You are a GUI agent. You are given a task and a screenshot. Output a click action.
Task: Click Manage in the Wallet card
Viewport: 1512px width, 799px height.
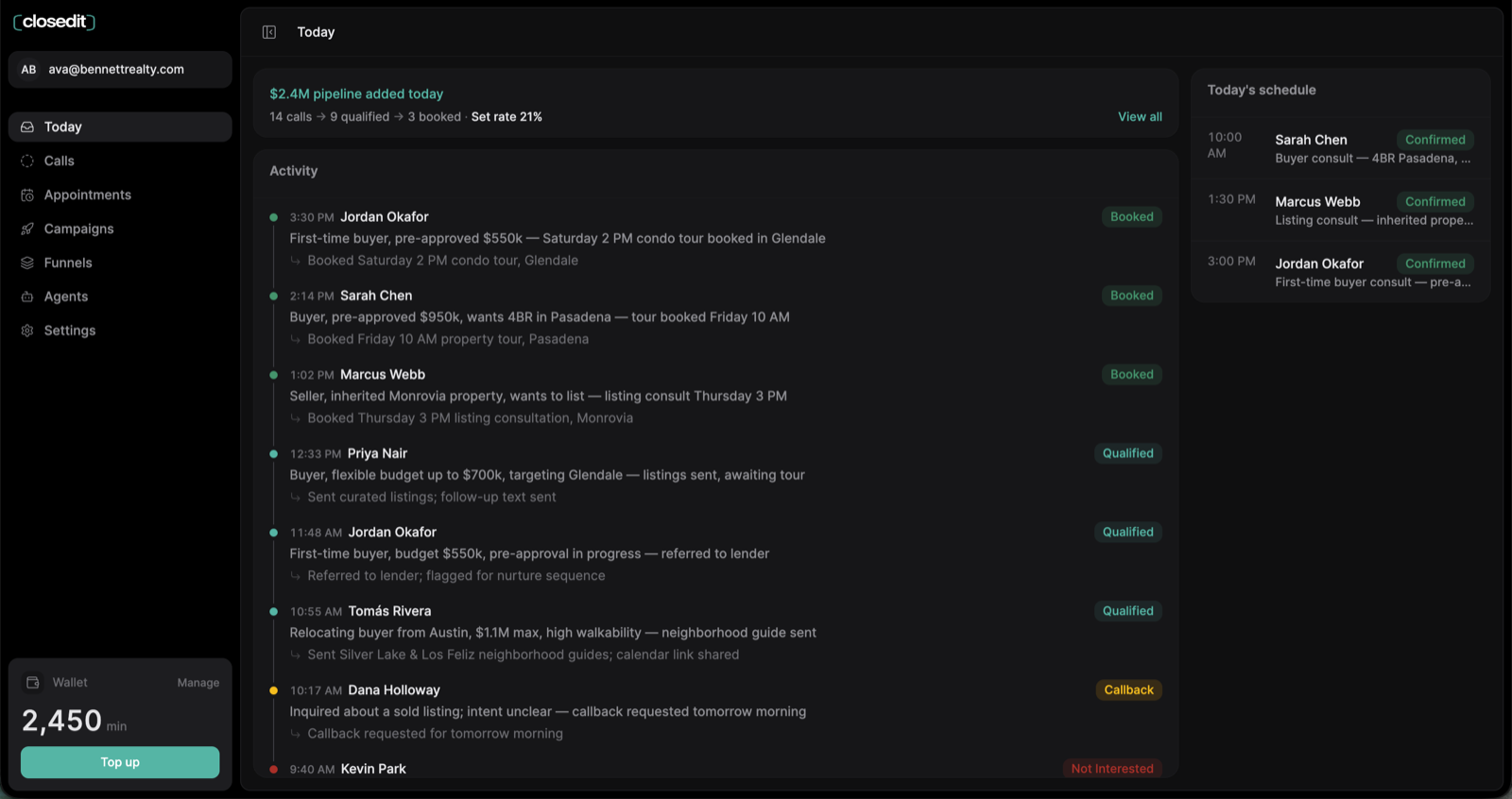(198, 683)
